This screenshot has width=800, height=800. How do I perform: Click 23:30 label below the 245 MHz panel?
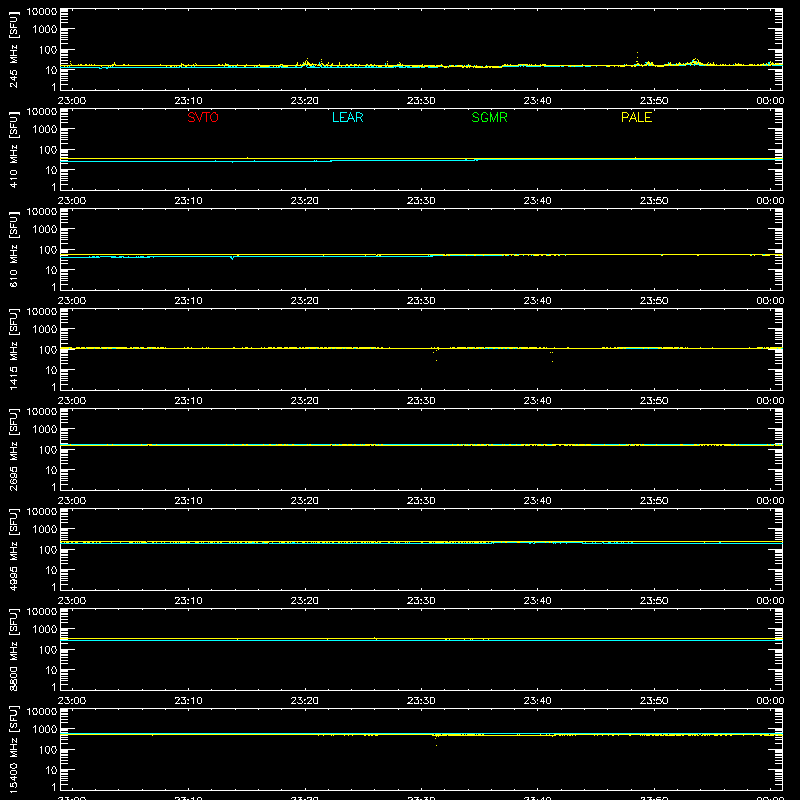click(x=421, y=101)
